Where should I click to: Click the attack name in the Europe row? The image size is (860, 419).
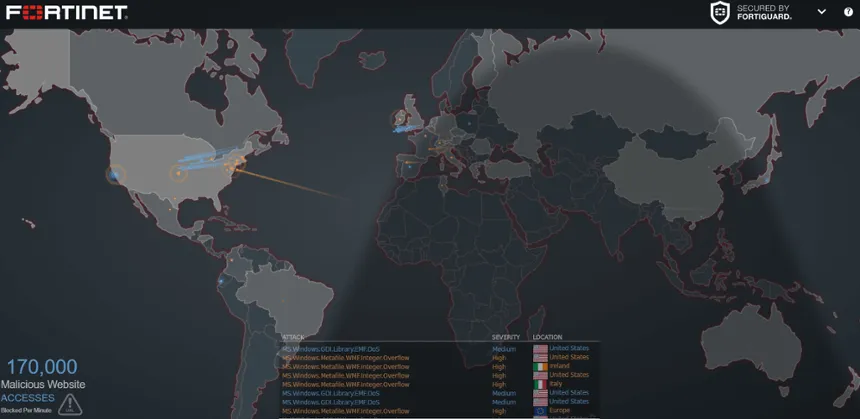pos(346,411)
